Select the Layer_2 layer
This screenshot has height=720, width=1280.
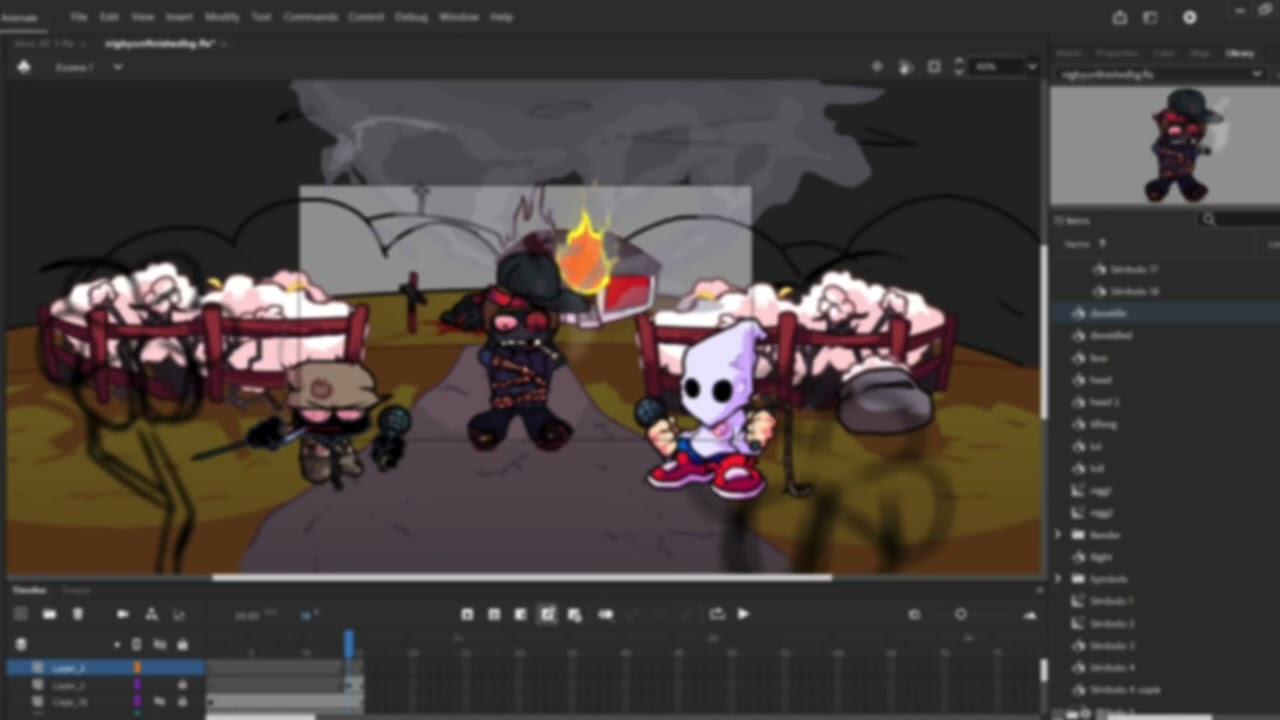(69, 685)
